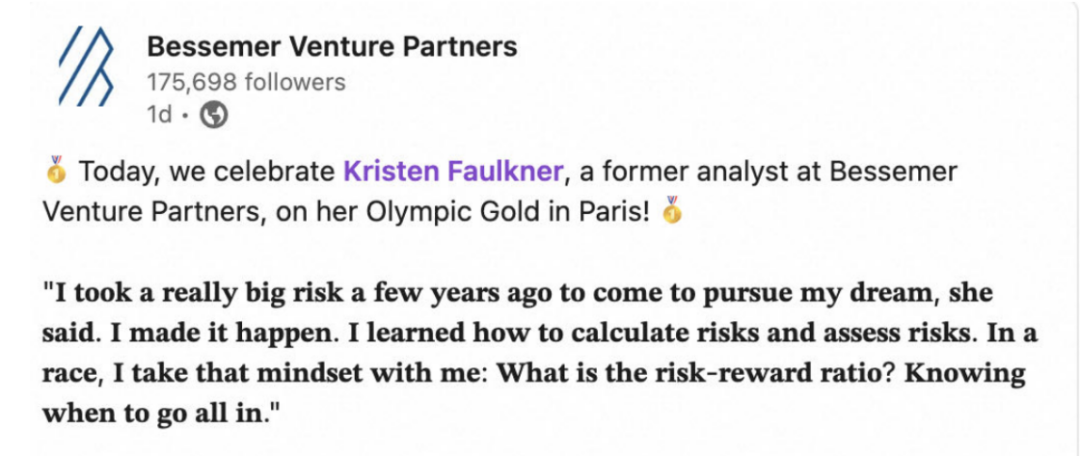Click the words "pursue my dream, she"

coord(847,295)
